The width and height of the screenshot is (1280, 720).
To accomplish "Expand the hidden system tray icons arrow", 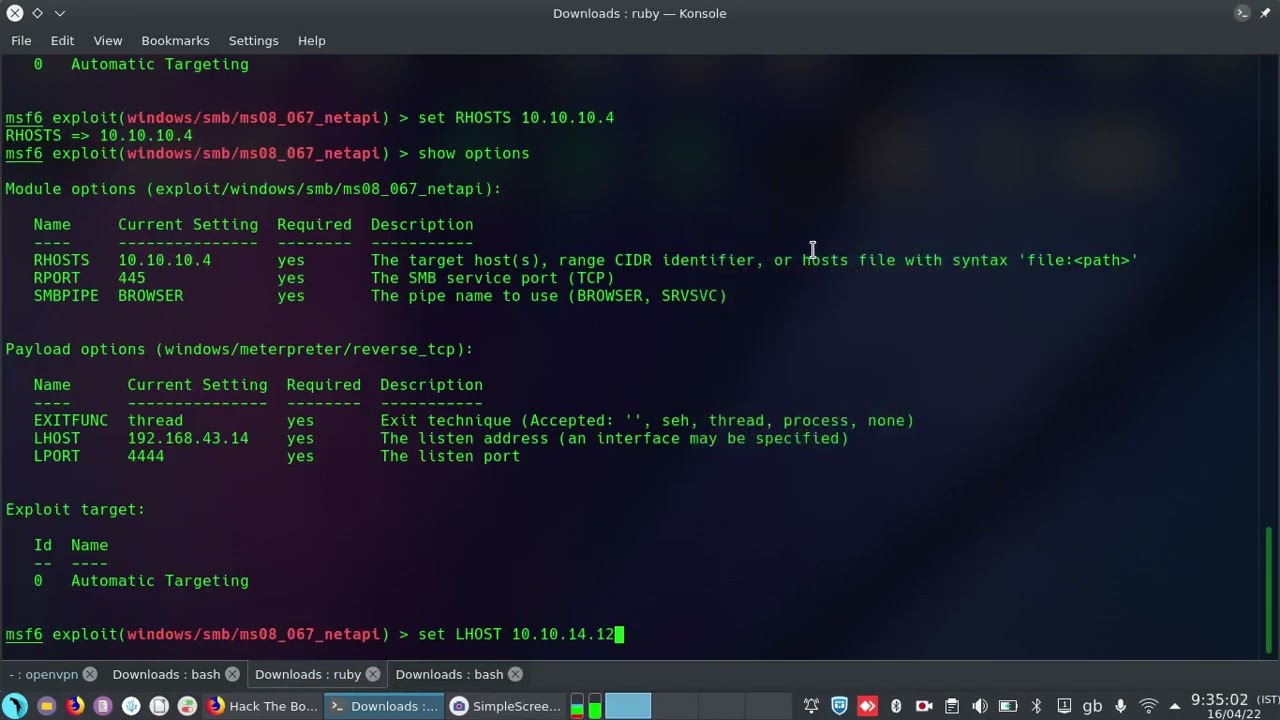I will click(x=1174, y=706).
